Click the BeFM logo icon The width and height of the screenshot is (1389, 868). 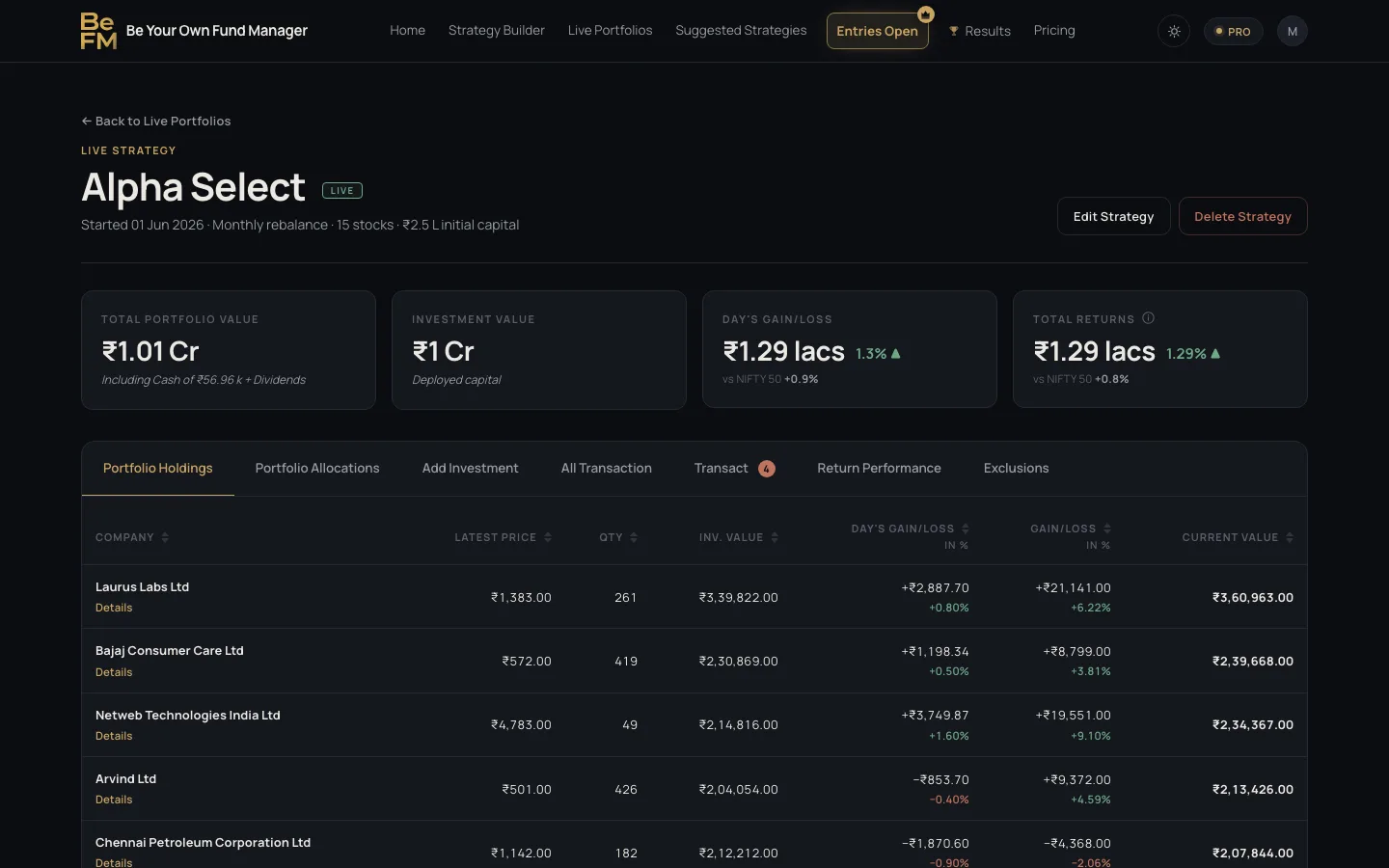point(98,31)
